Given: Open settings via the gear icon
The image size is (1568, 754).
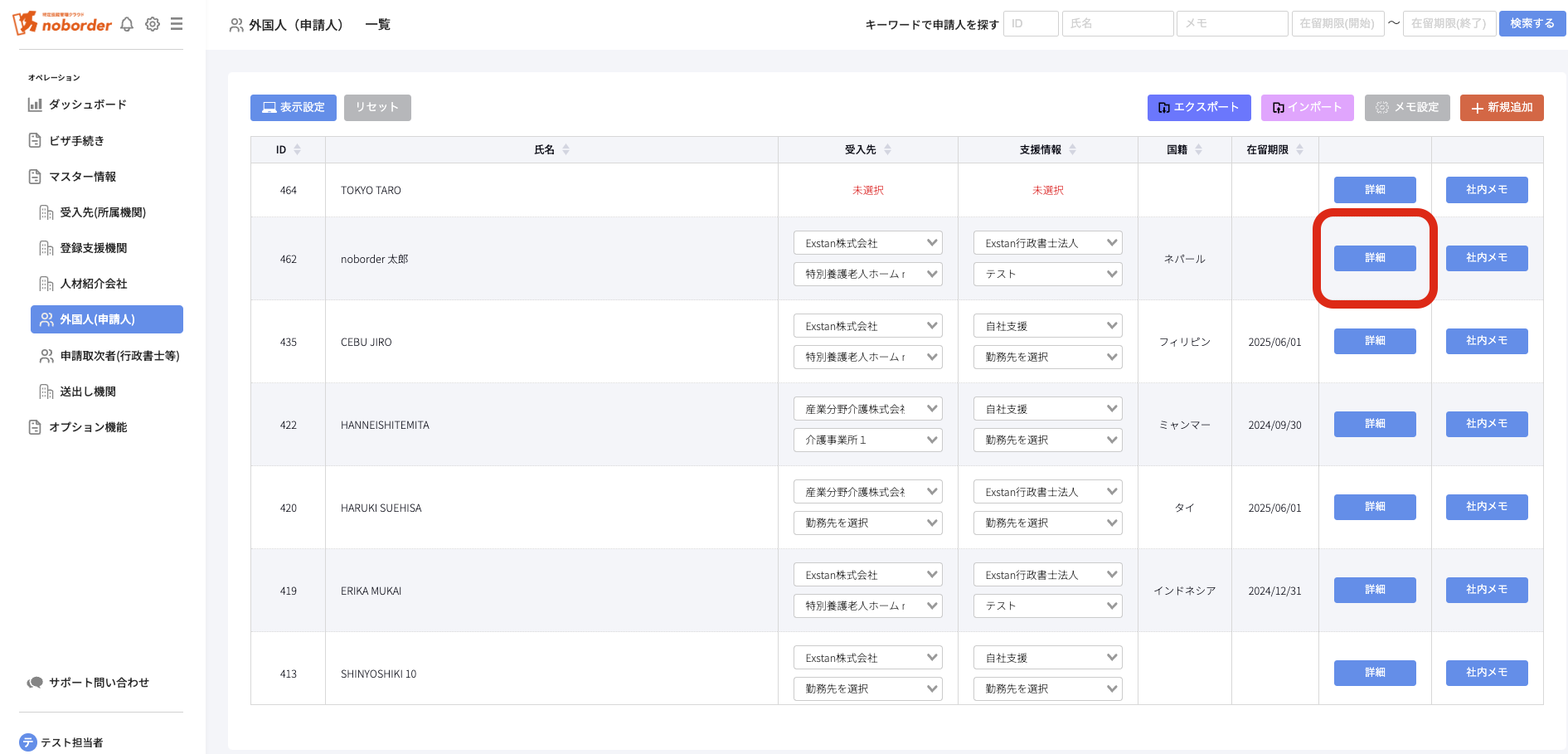Looking at the screenshot, I should (x=153, y=24).
